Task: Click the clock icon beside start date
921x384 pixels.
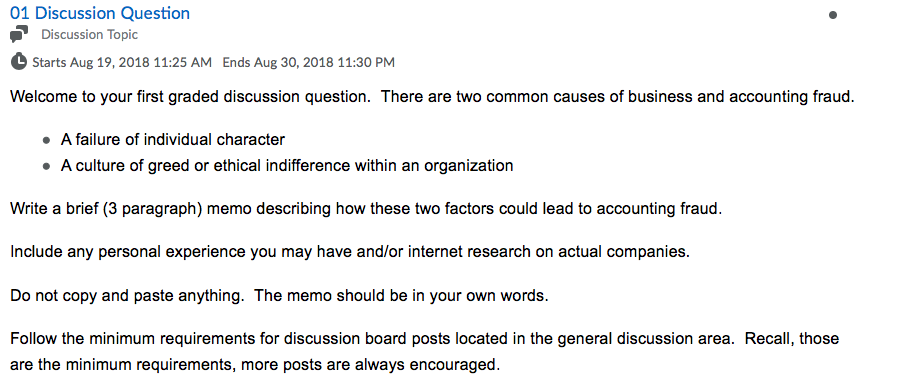Action: click(x=19, y=61)
